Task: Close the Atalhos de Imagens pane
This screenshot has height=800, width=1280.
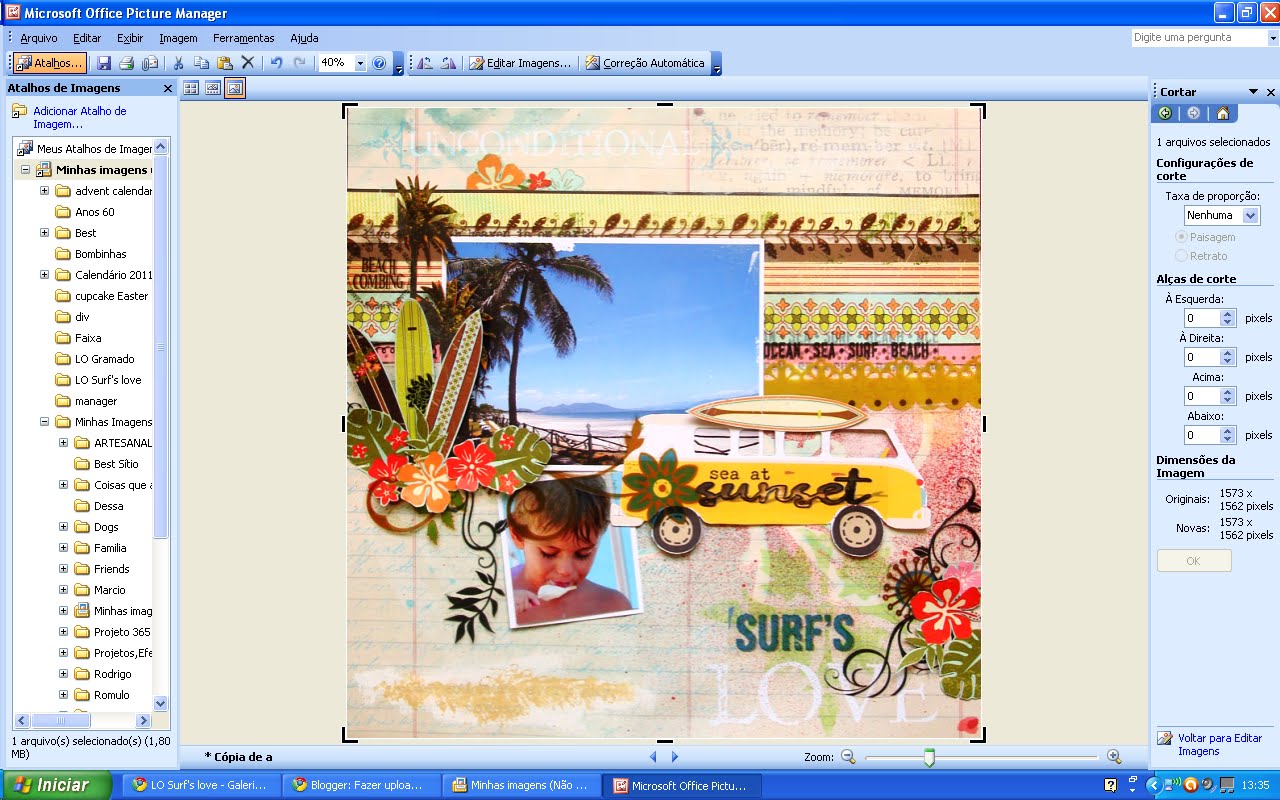Action: [168, 88]
